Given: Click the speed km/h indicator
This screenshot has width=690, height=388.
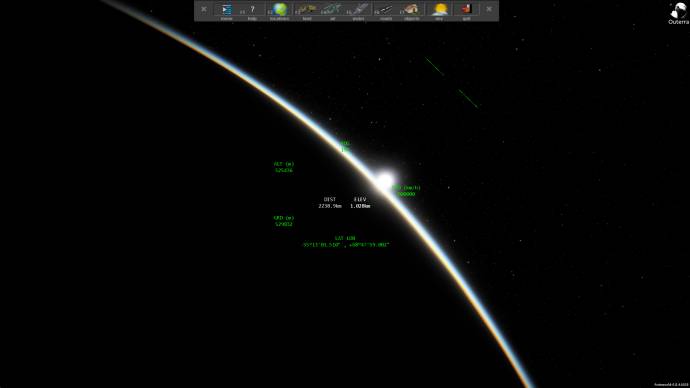Looking at the screenshot, I should click(406, 191).
